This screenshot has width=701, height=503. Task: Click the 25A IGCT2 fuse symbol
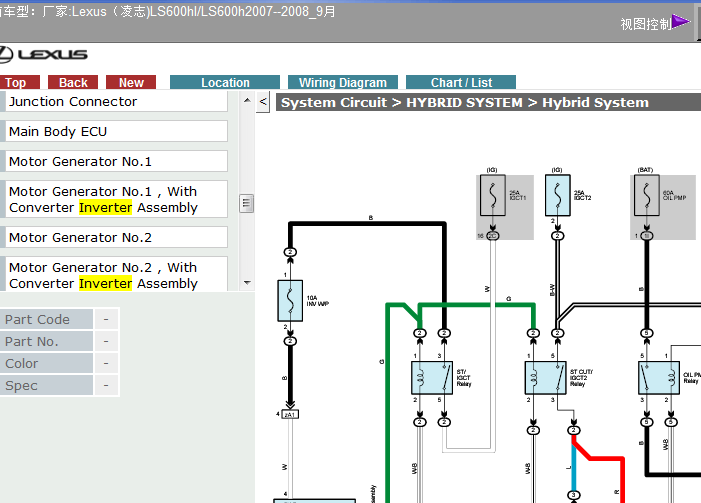pyautogui.click(x=557, y=195)
